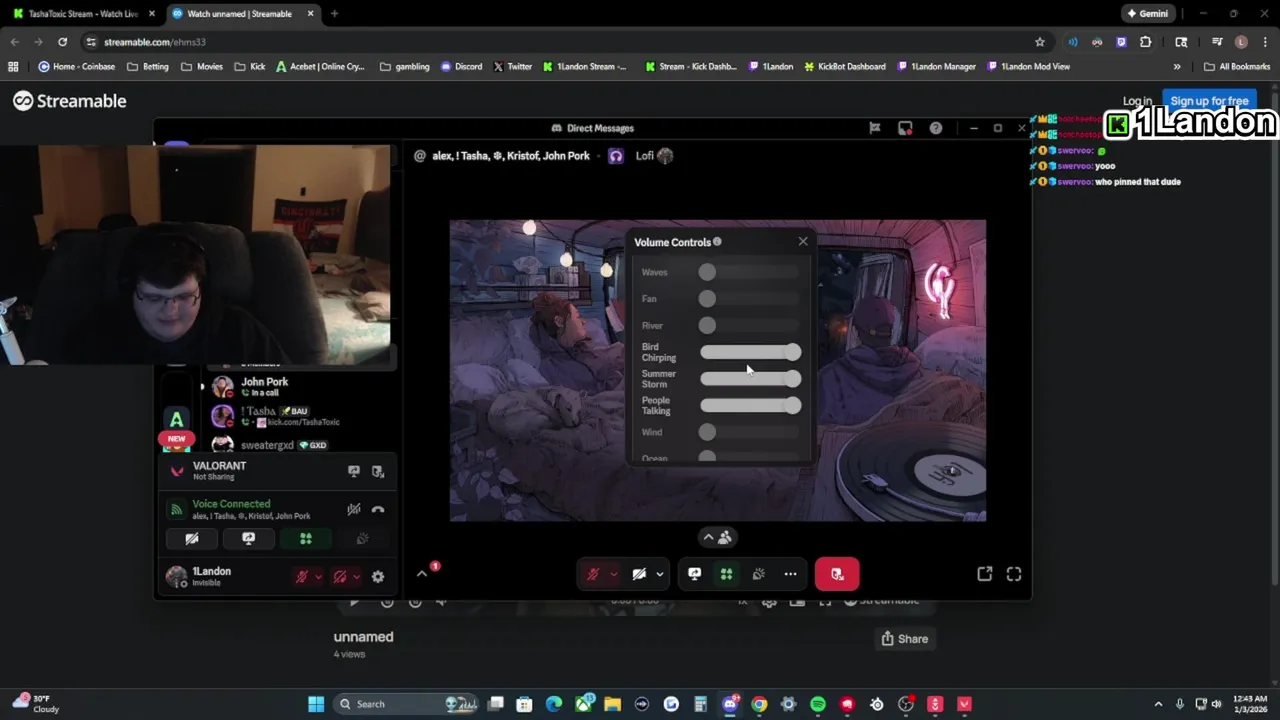This screenshot has width=1280, height=720.
Task: Switch to TashaToxic Stream browser tab
Action: 82,14
